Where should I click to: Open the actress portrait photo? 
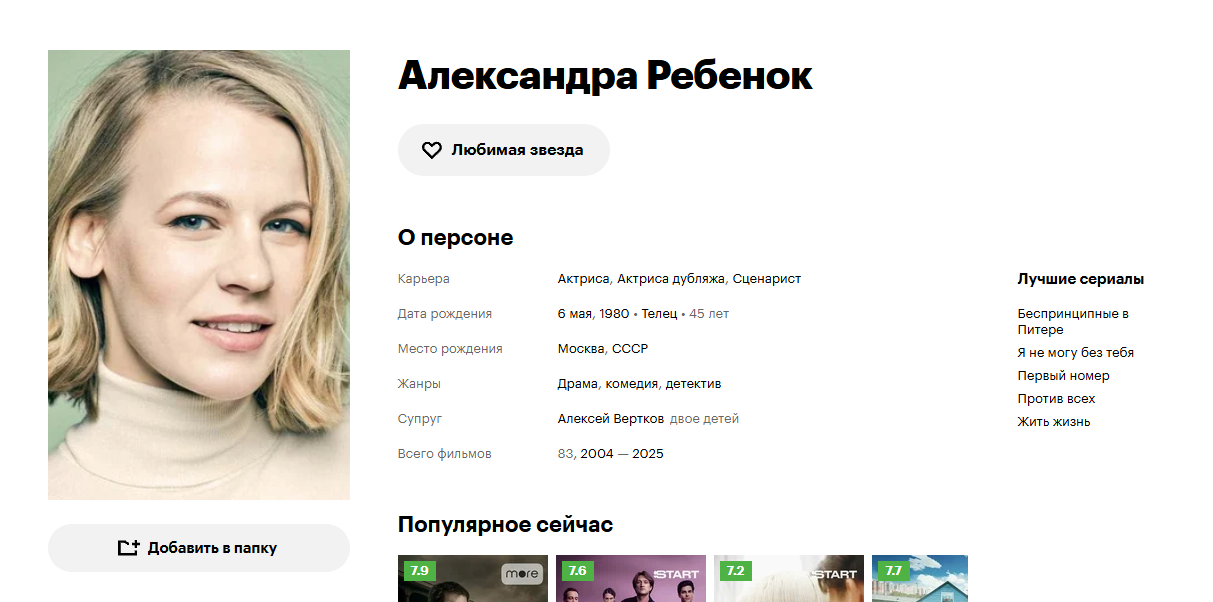coord(199,275)
